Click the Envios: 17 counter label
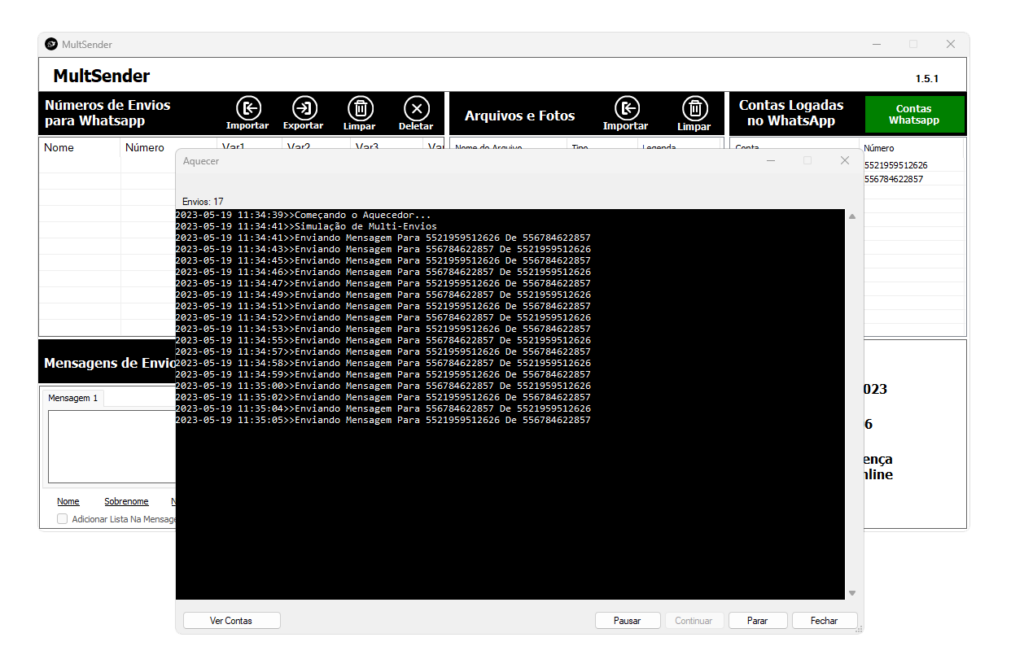 202,202
